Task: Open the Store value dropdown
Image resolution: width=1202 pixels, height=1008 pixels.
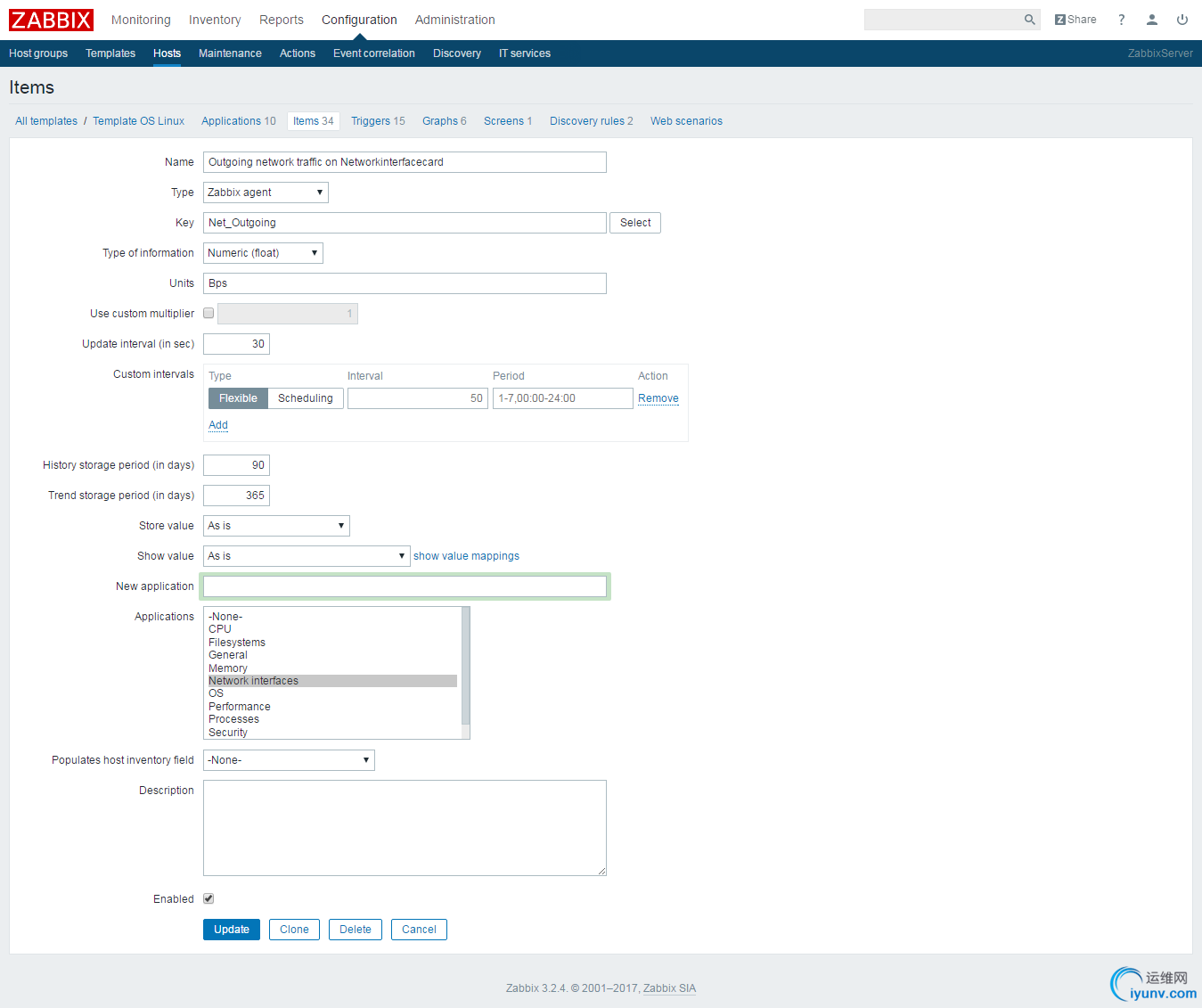Action: [x=276, y=526]
